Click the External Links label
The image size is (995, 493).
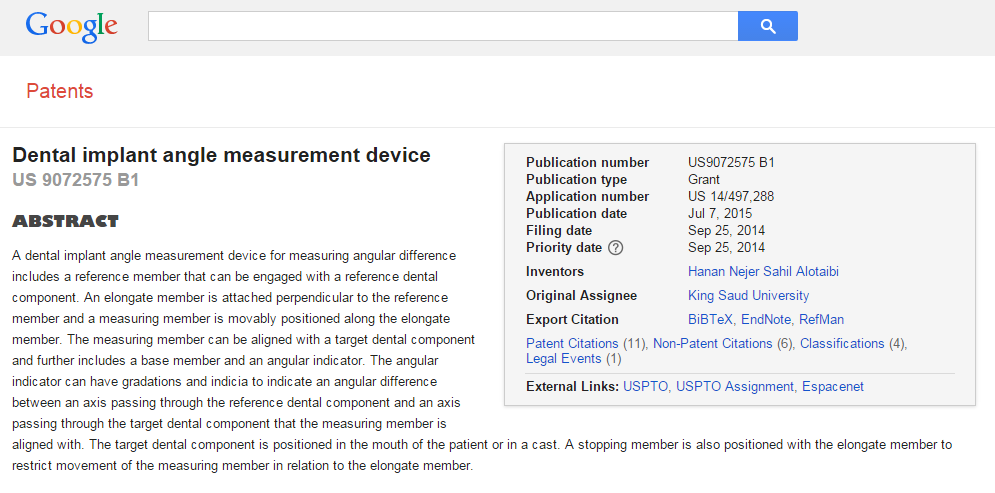point(572,387)
